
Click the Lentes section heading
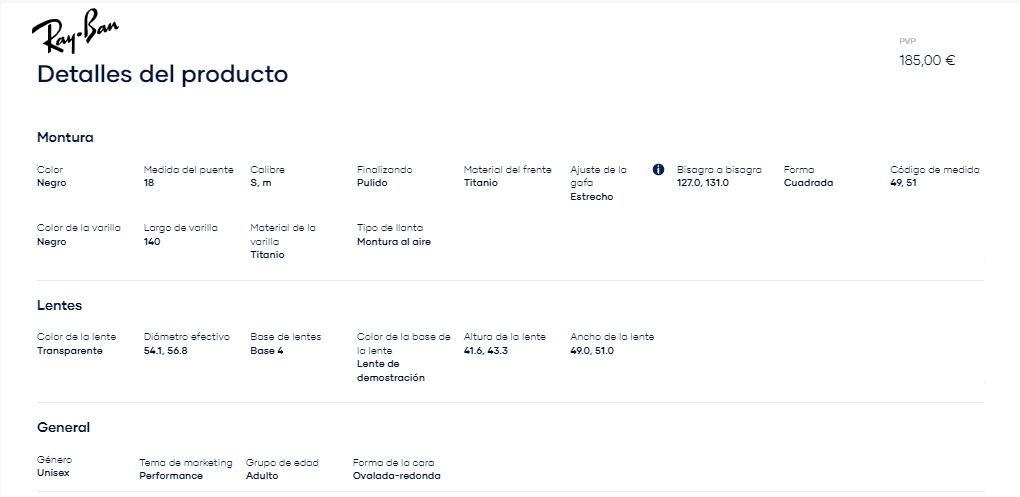pos(59,305)
